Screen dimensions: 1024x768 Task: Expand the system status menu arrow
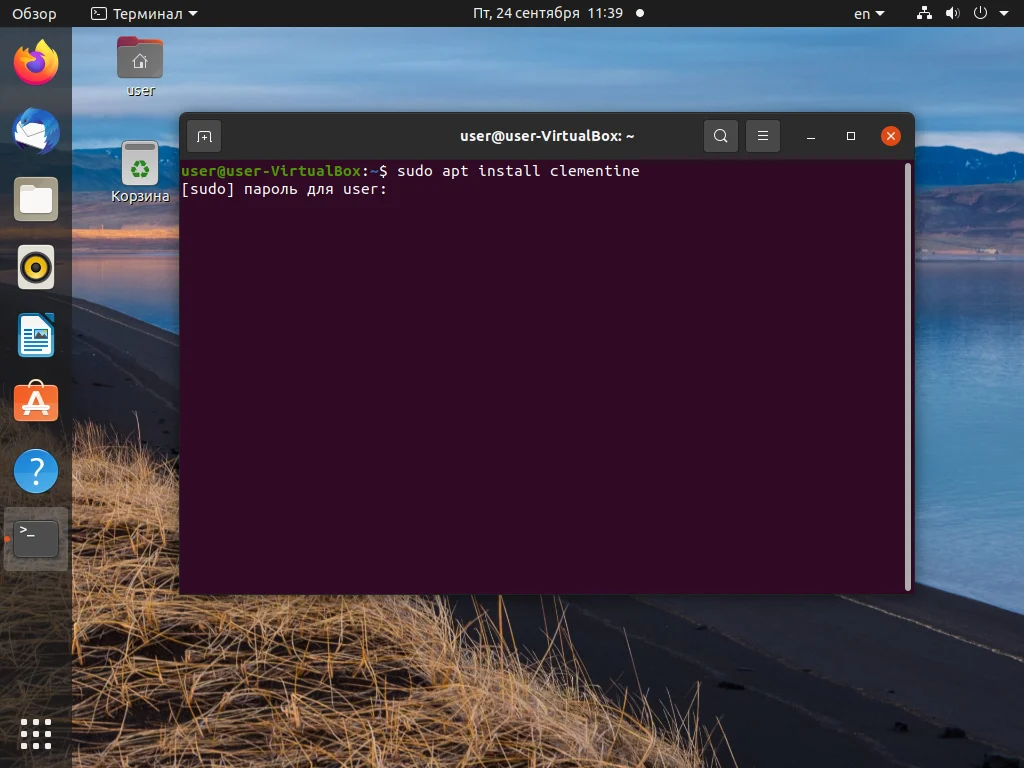click(x=1004, y=13)
